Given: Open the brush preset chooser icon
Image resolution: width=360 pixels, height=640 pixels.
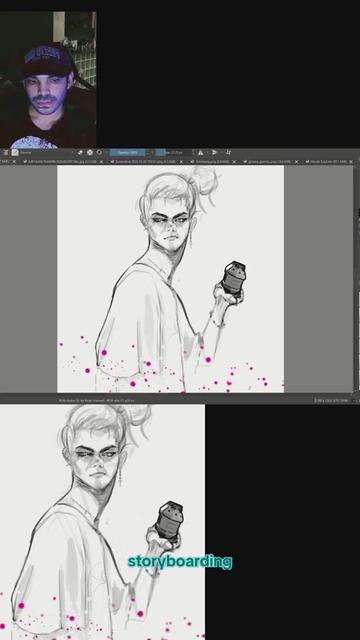Looking at the screenshot, I should tap(15, 152).
